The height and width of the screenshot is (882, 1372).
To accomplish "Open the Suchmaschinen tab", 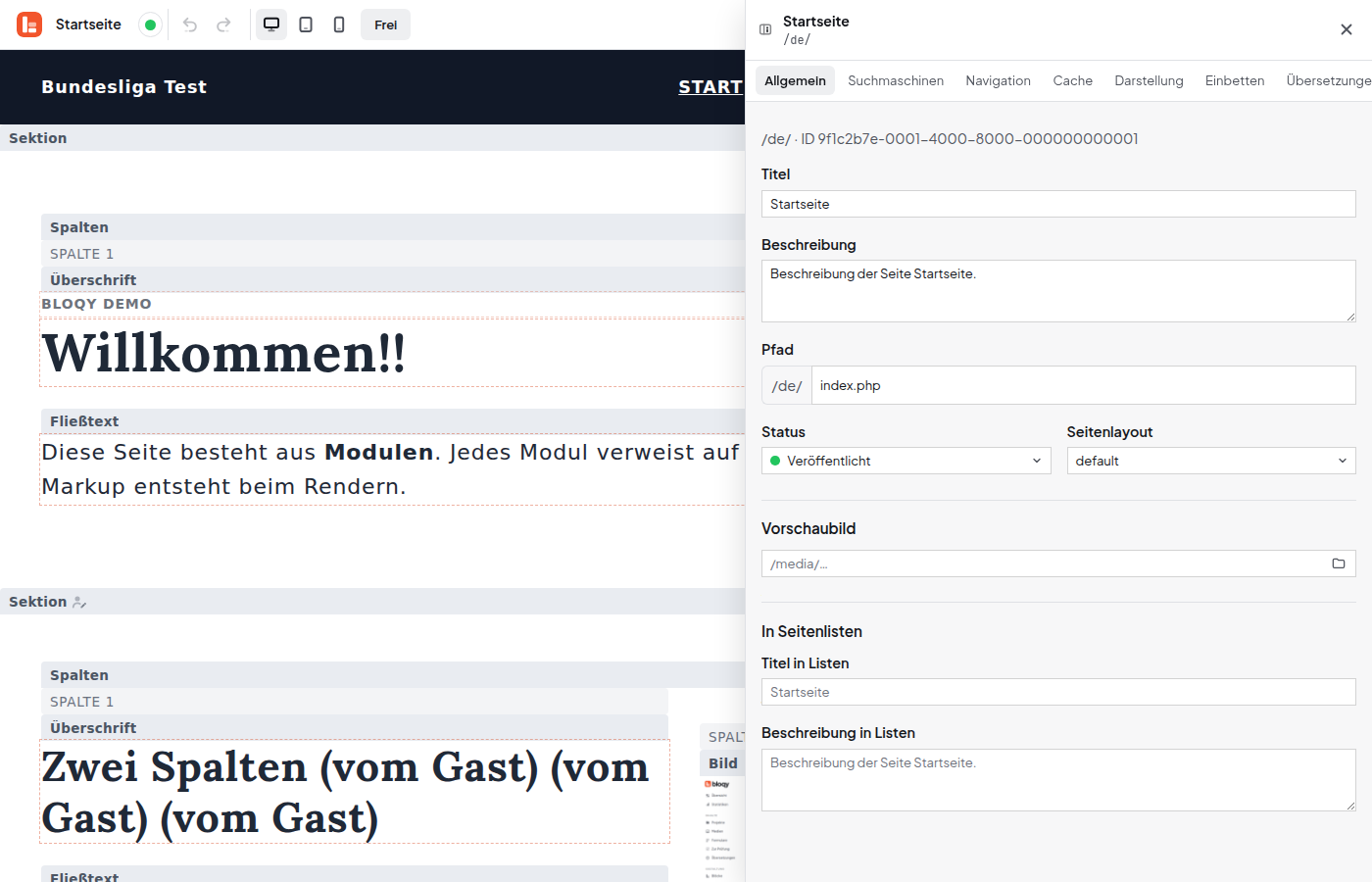I will pos(896,80).
